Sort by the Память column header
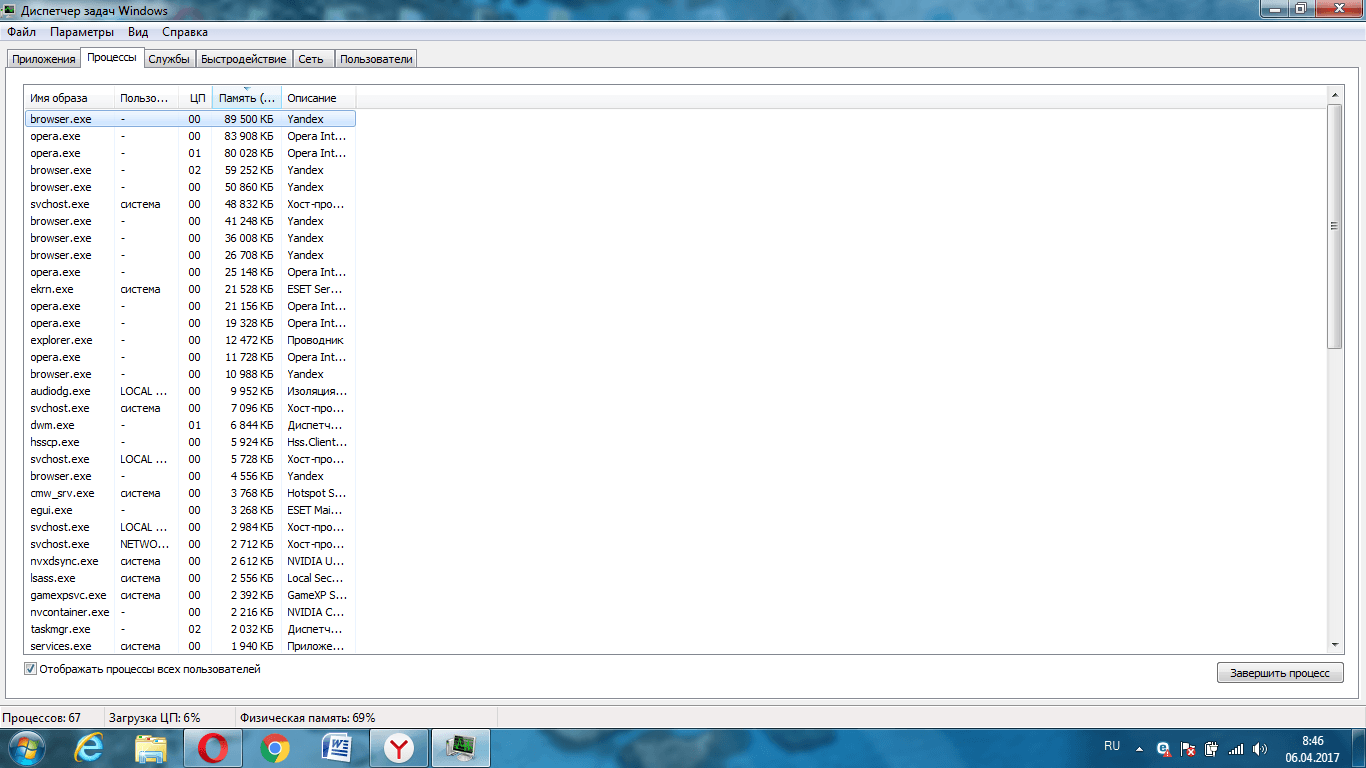 point(247,98)
